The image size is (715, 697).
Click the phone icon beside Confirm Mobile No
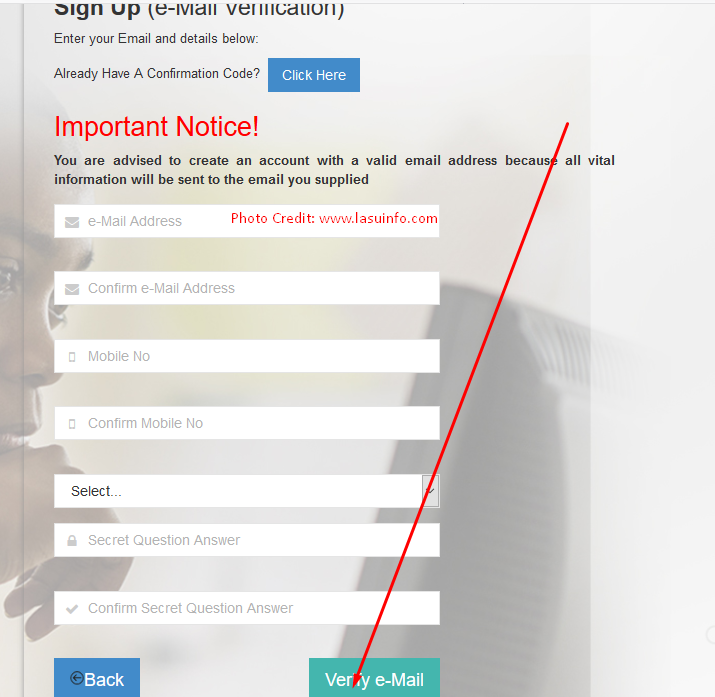[72, 424]
